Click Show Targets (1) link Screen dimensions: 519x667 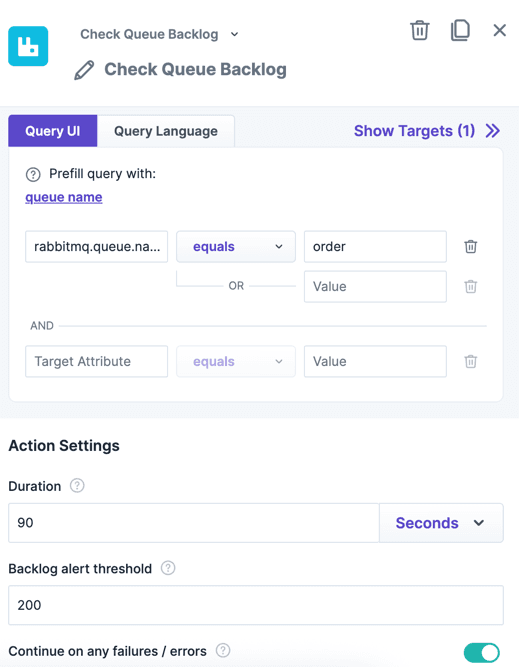pos(414,131)
